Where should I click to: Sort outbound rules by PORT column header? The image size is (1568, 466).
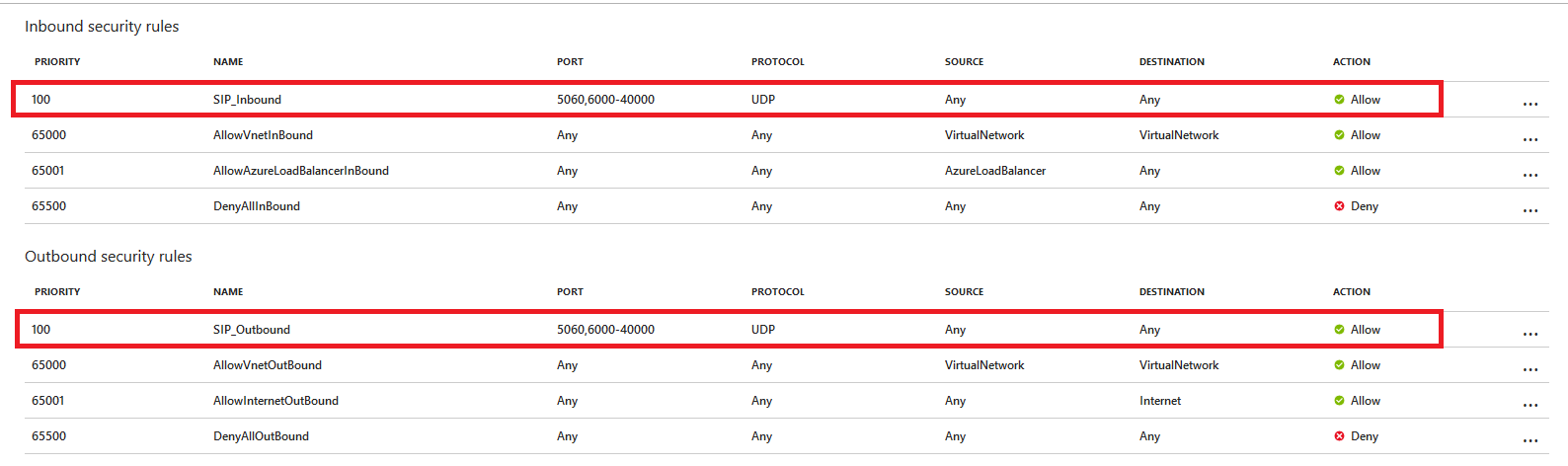tap(570, 291)
